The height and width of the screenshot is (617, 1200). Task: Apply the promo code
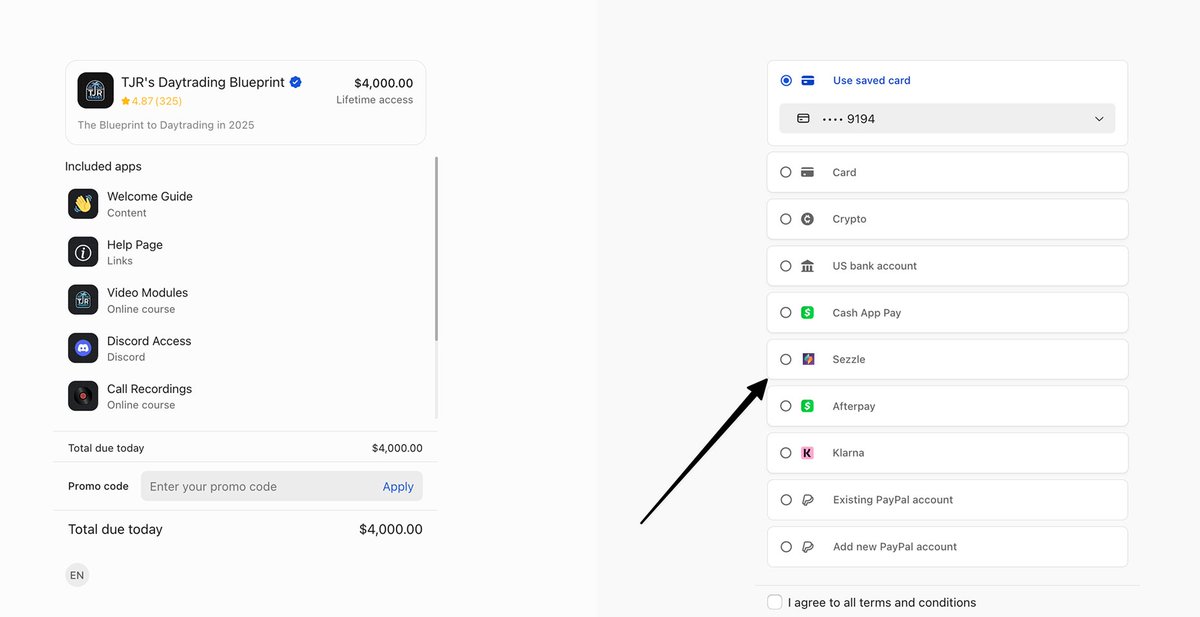pos(398,487)
